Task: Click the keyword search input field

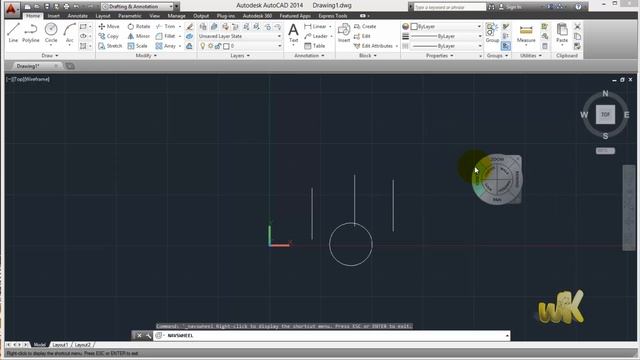Action: [x=450, y=7]
